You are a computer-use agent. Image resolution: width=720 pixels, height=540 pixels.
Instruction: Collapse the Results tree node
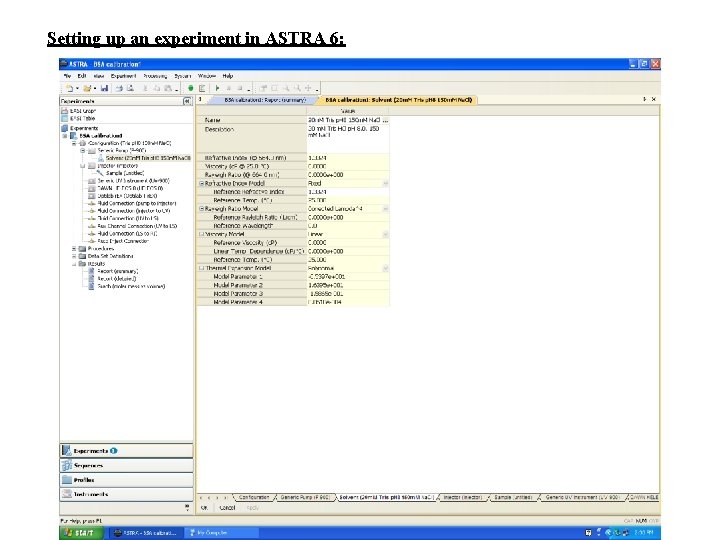(x=73, y=264)
